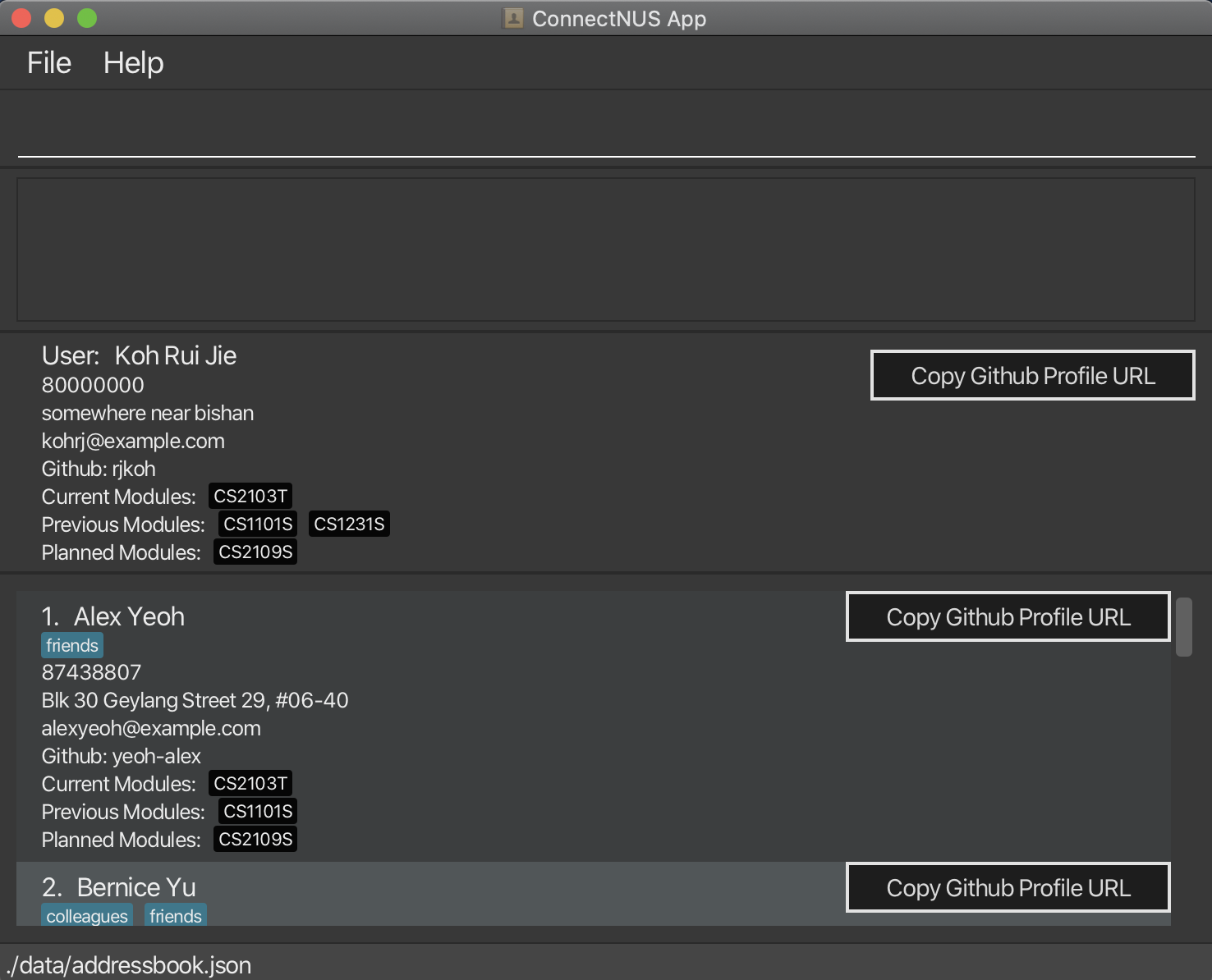The width and height of the screenshot is (1212, 980).
Task: Select user name Koh Rui Jie
Action: click(x=176, y=355)
